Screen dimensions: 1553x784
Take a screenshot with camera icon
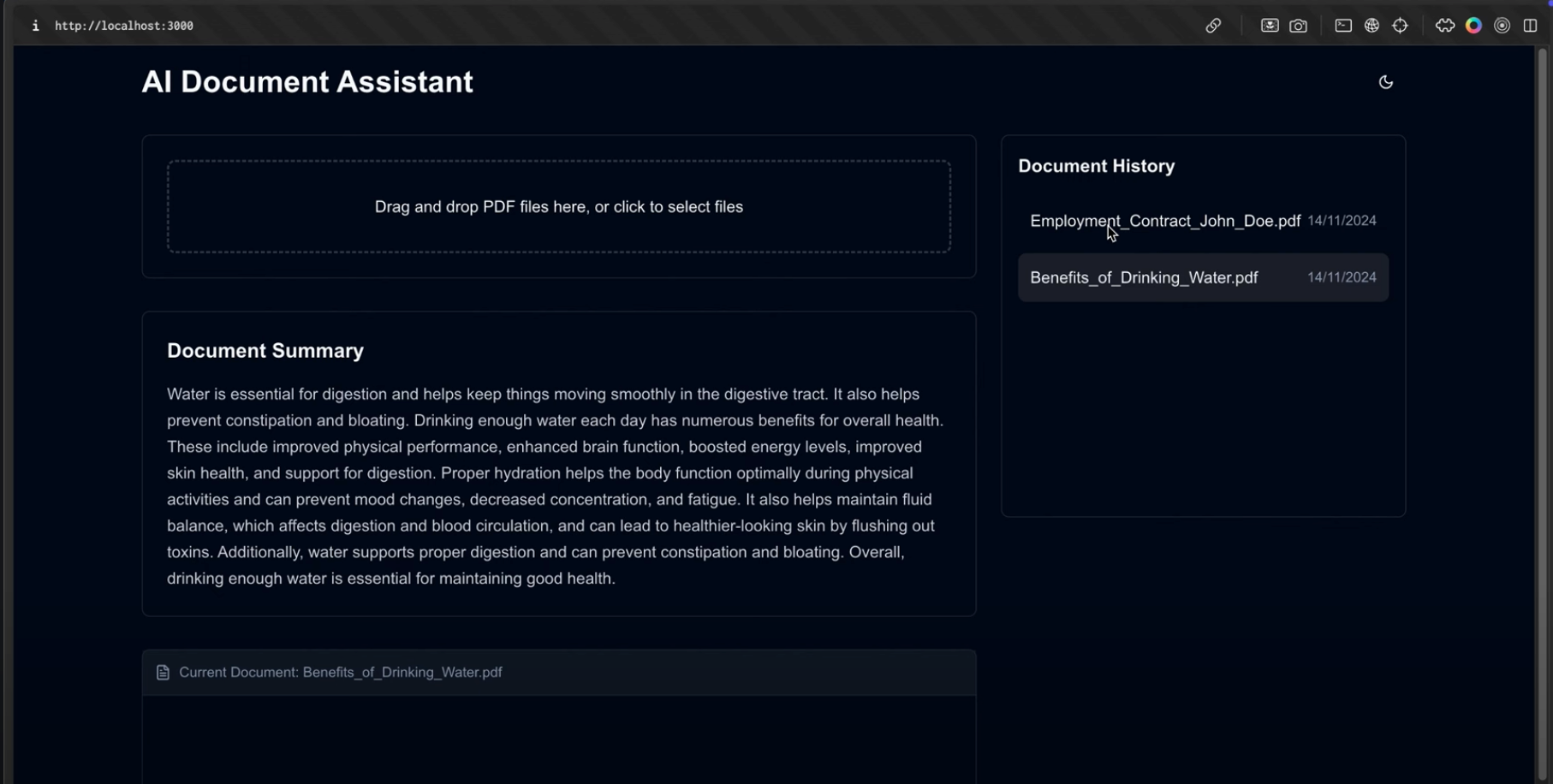[x=1299, y=26]
